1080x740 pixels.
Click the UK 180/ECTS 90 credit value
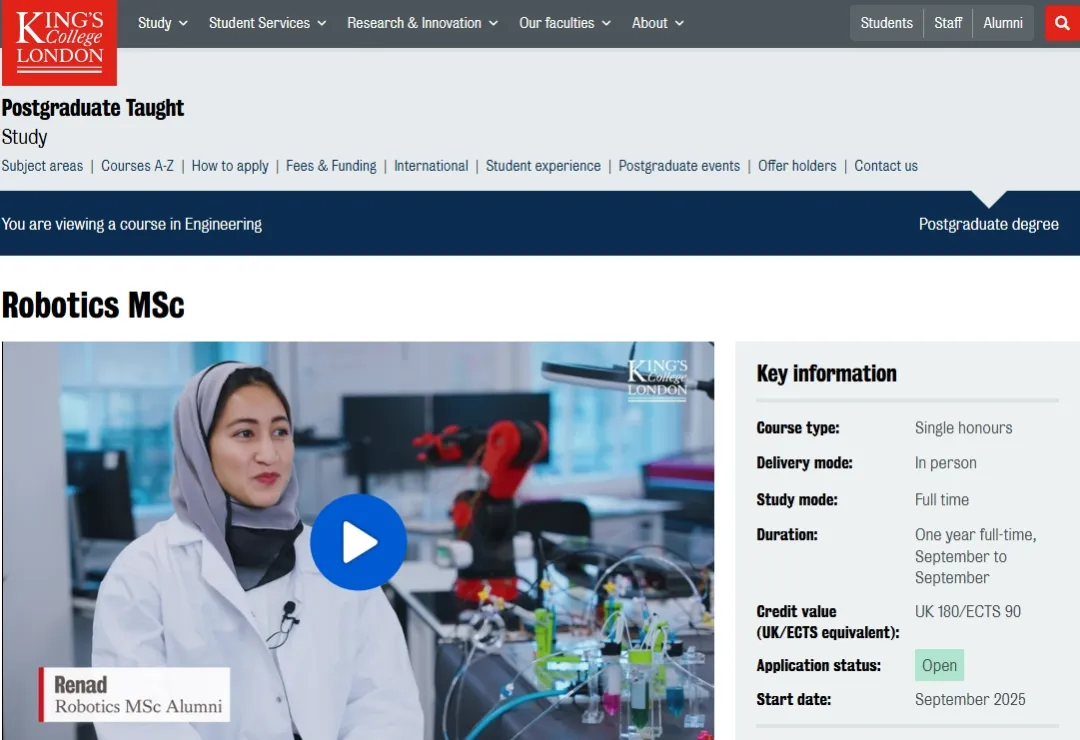pyautogui.click(x=968, y=611)
